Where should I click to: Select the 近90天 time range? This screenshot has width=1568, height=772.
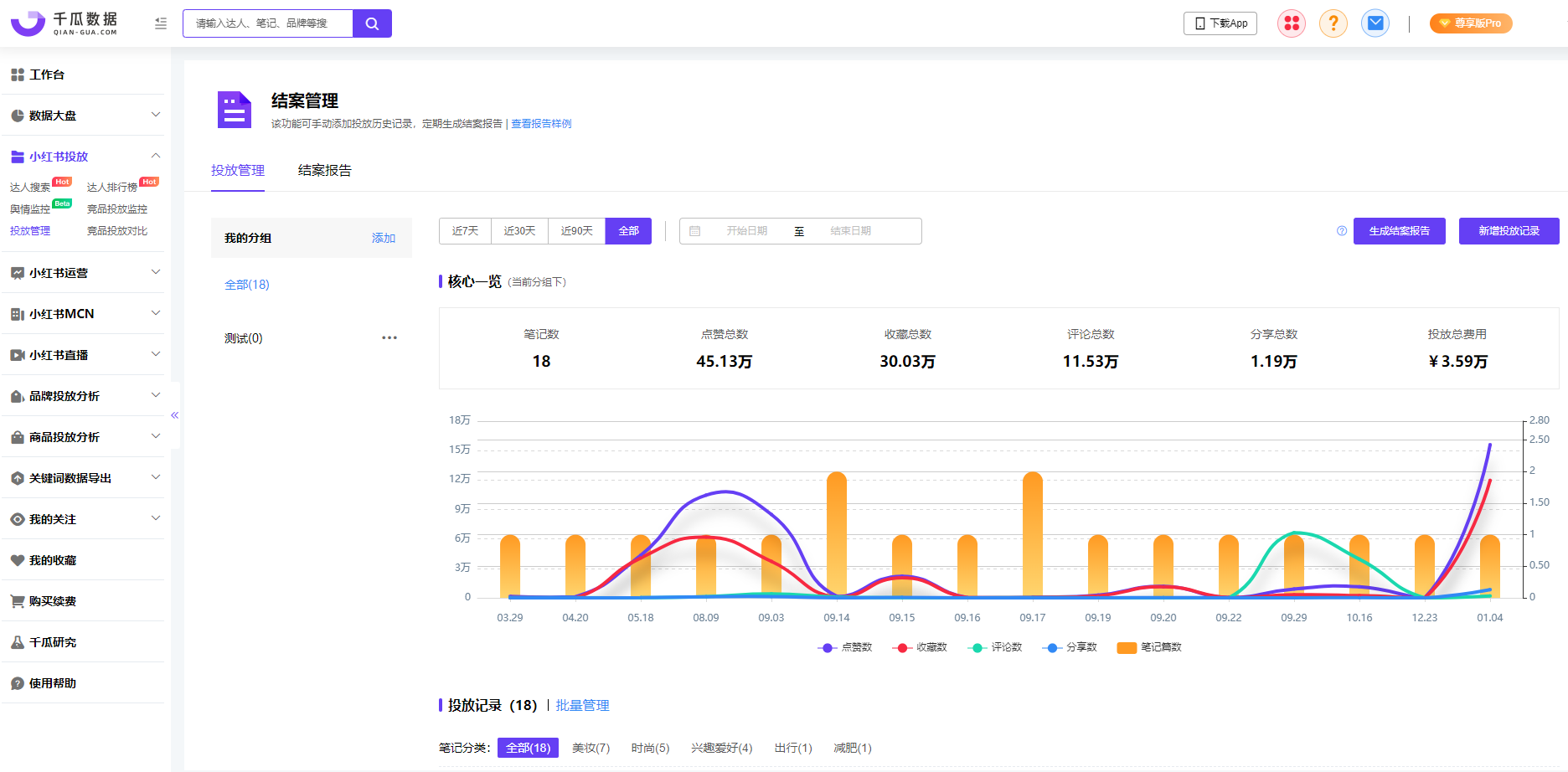(577, 231)
